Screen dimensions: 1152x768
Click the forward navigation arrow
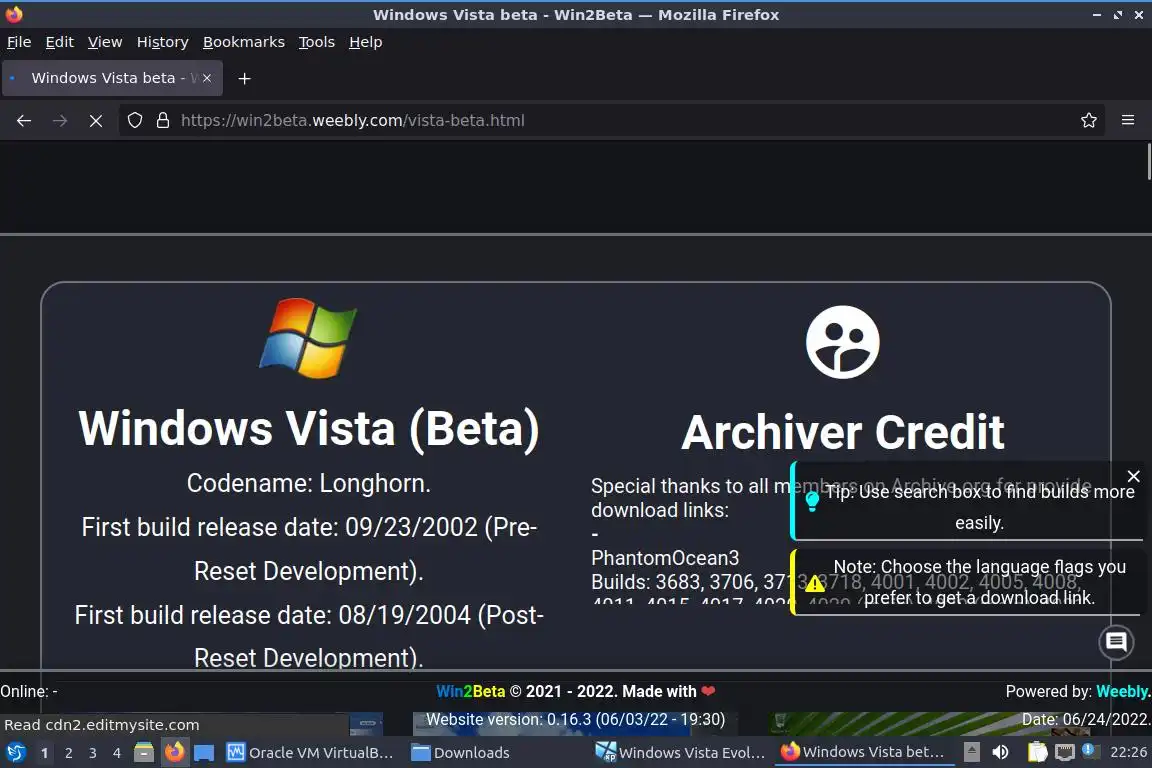click(60, 121)
